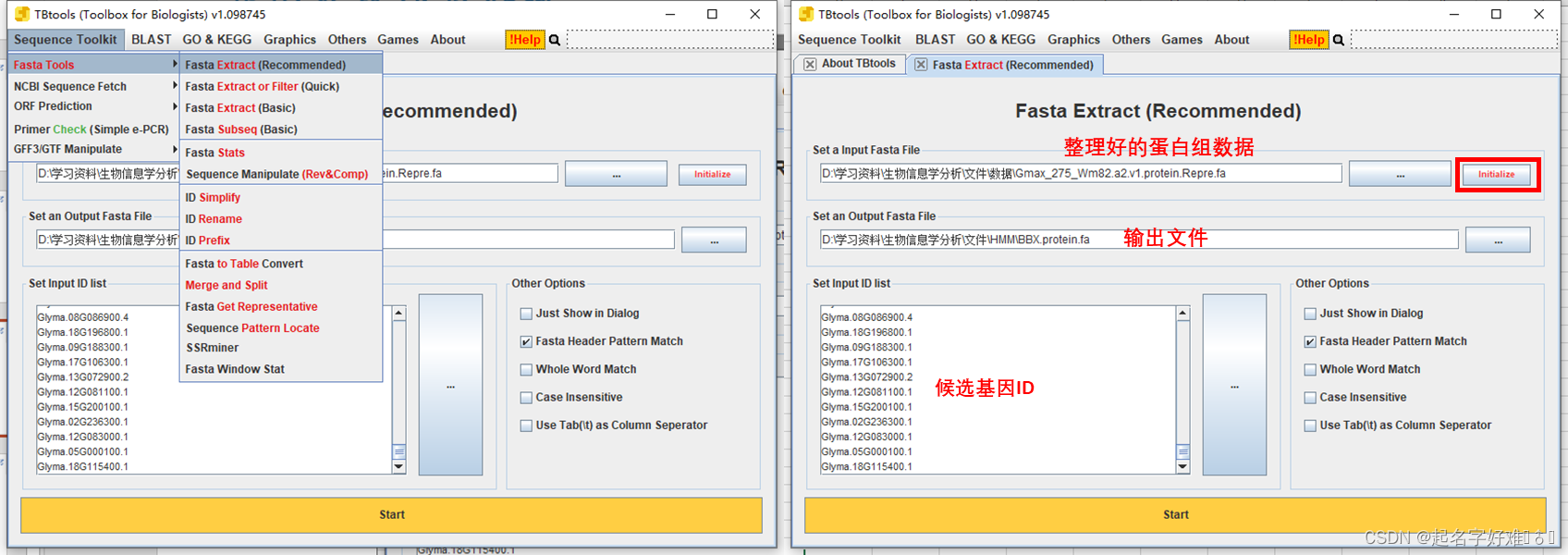Viewport: 1568px width, 555px height.
Task: Expand NCBI Sequence Fetch submenu
Action: pos(94,86)
